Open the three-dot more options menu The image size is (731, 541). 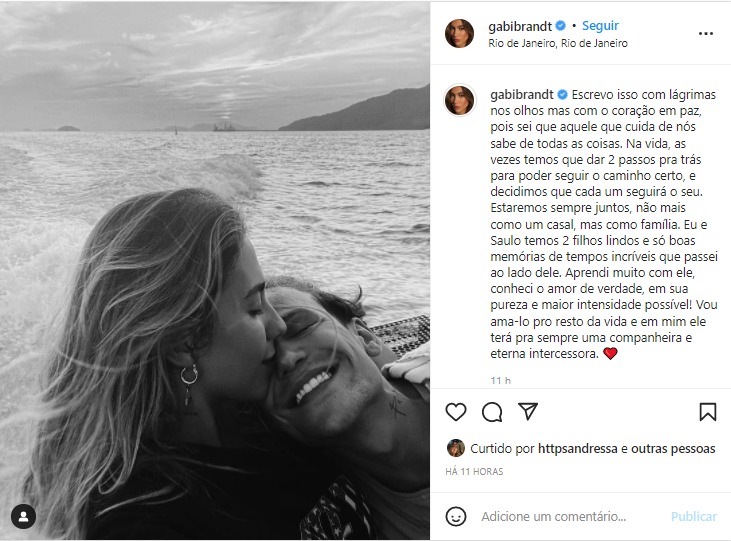coord(705,34)
